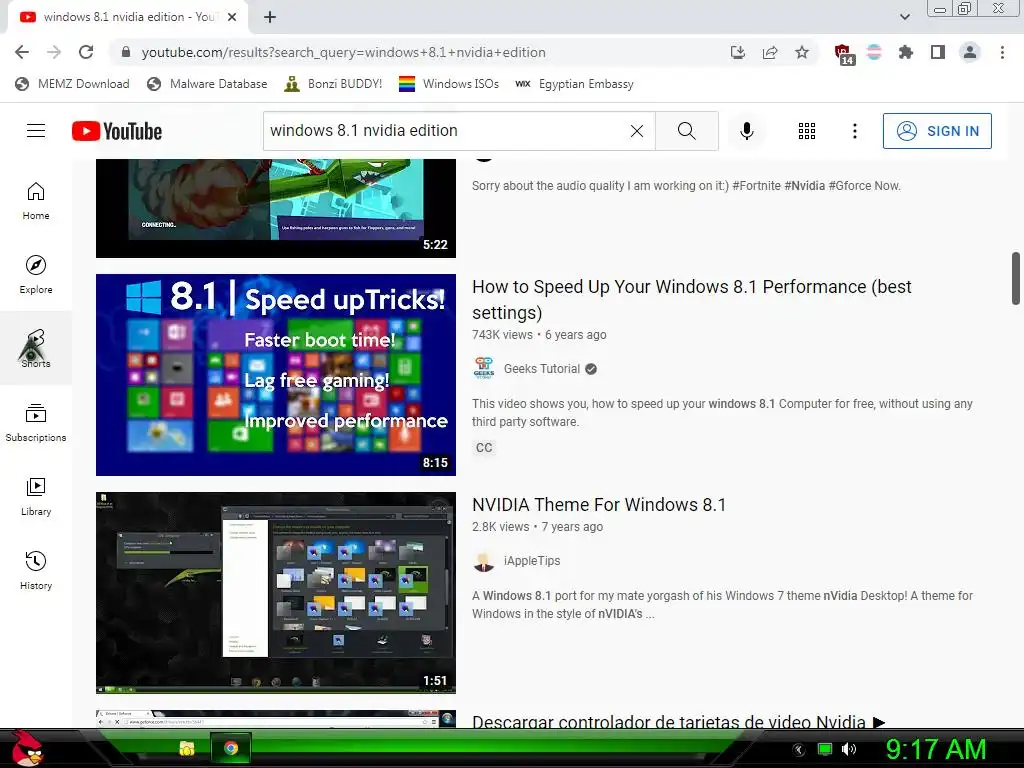Expand the tab search chevron
The image size is (1024, 768).
click(x=904, y=17)
